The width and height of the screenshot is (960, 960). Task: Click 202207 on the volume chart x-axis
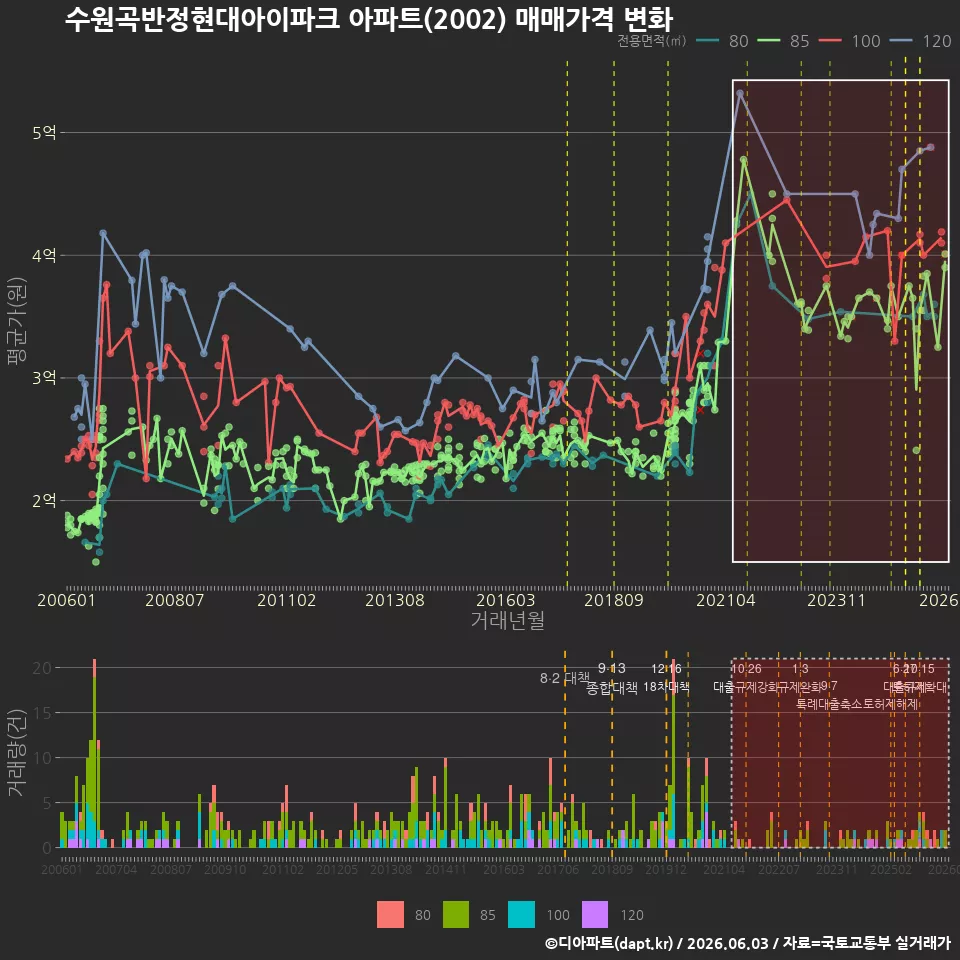[x=779, y=869]
